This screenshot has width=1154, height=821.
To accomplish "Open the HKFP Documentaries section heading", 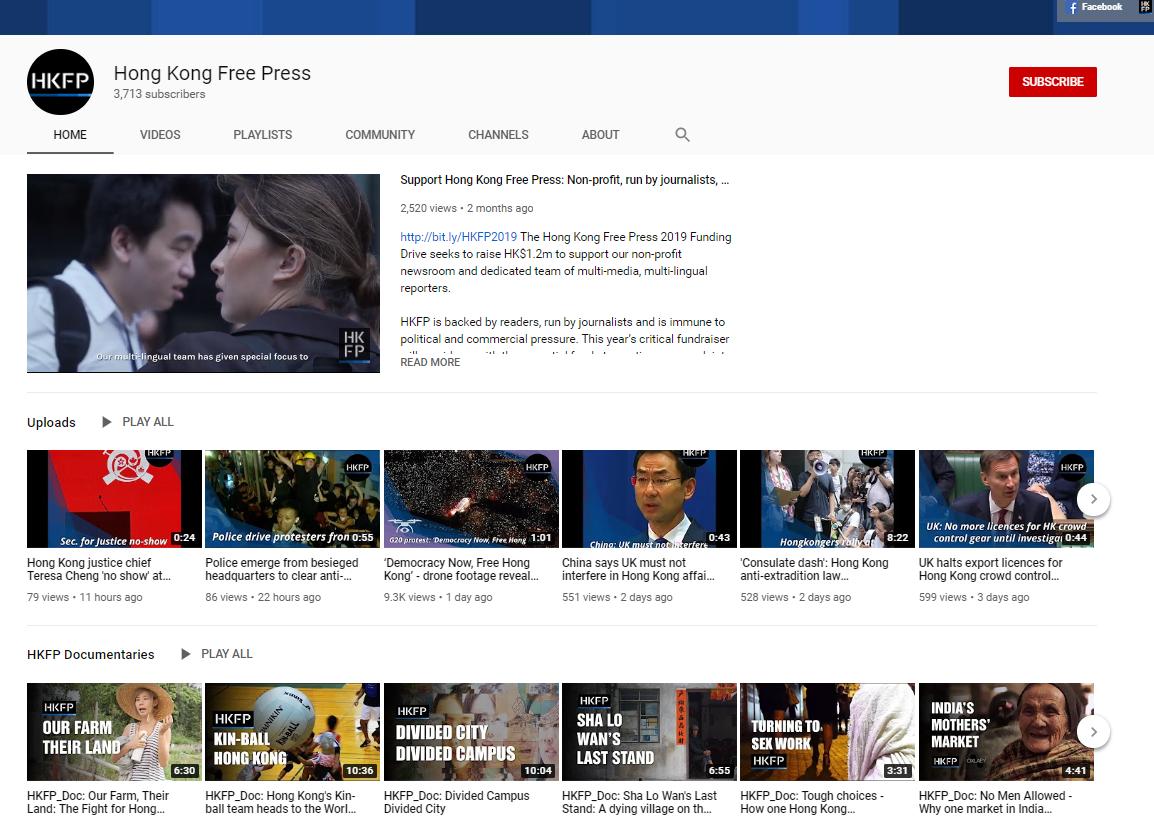I will tap(91, 655).
